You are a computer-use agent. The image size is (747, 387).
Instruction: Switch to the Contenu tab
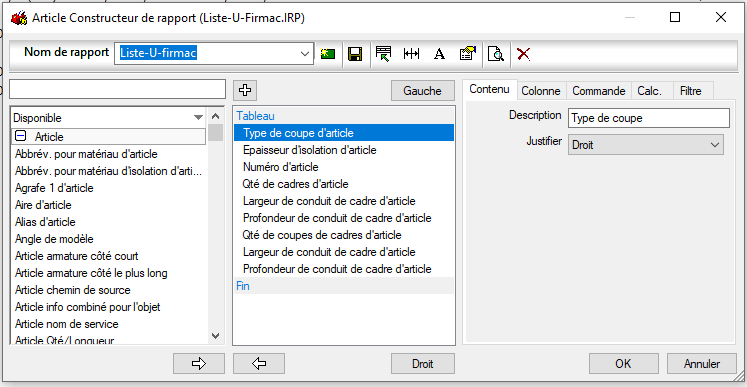pos(489,90)
